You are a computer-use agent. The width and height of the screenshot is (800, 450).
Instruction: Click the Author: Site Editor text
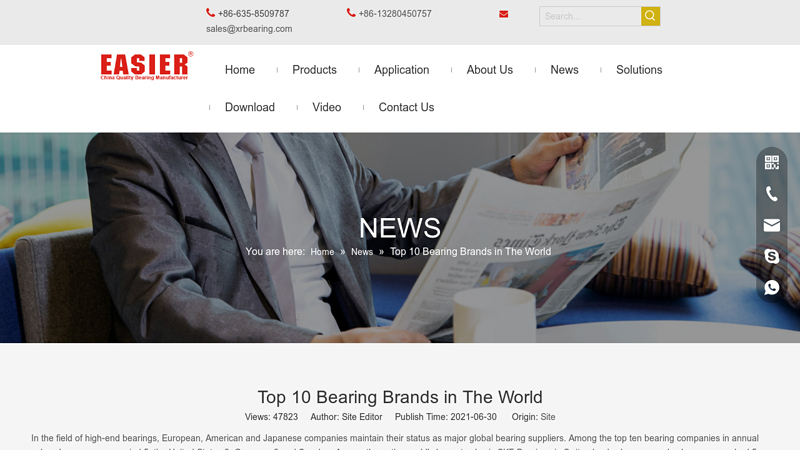[x=346, y=417]
